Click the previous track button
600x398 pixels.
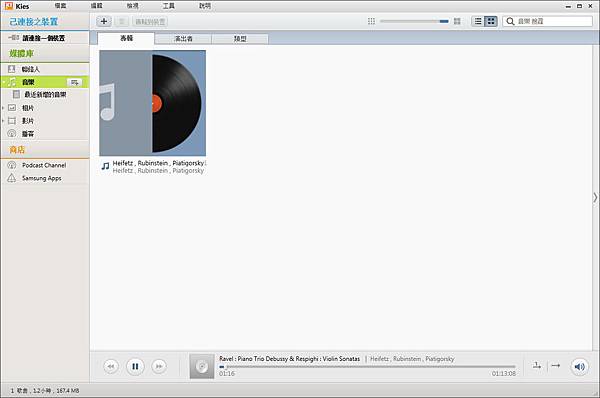point(111,367)
